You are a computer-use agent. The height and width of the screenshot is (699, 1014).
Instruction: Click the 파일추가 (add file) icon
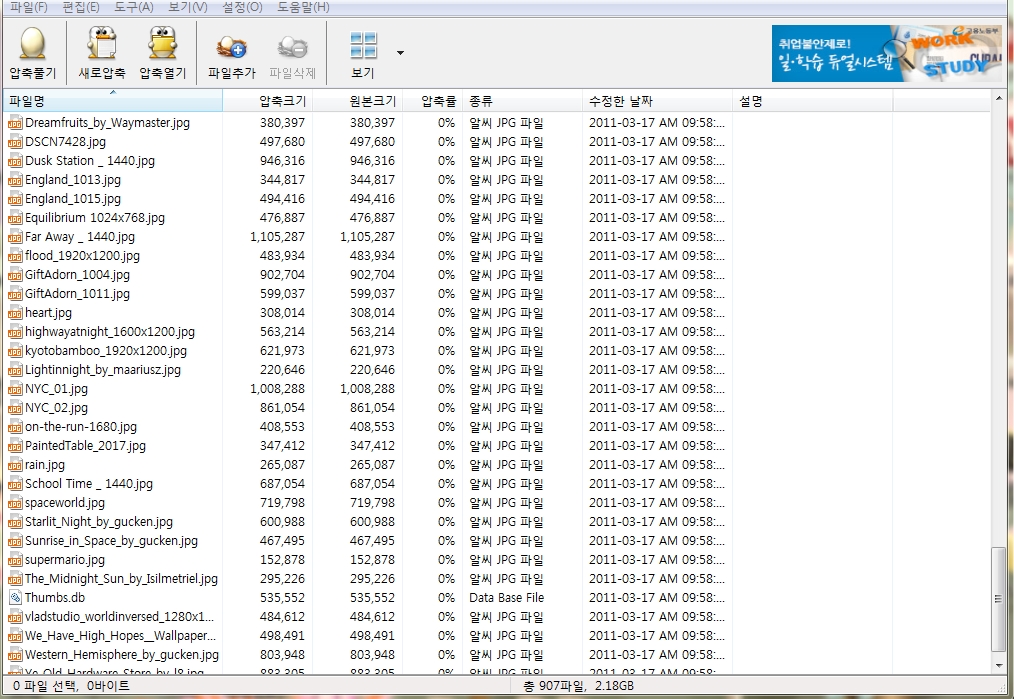[x=232, y=45]
